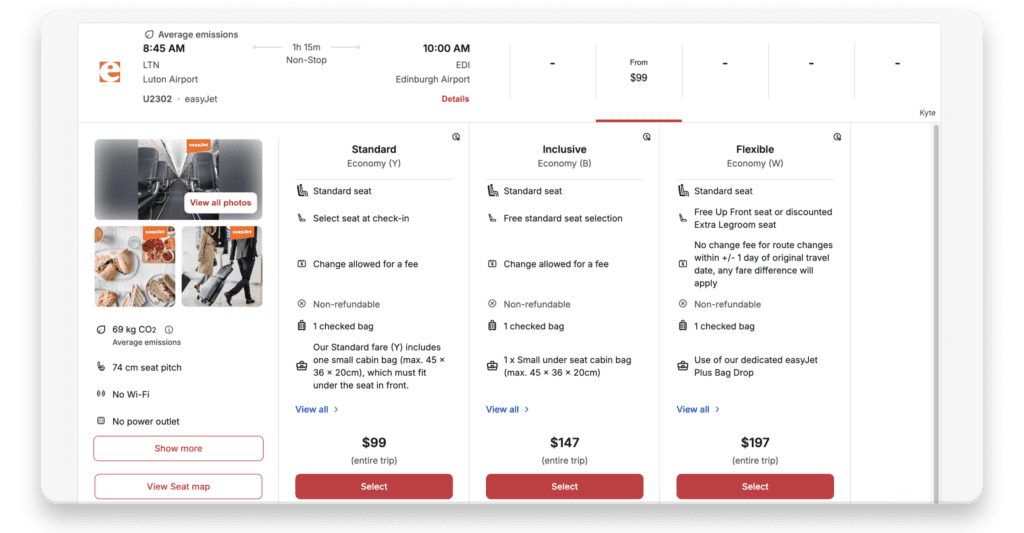This screenshot has height=533, width=1024.
Task: Click the Show more button
Action: point(178,448)
